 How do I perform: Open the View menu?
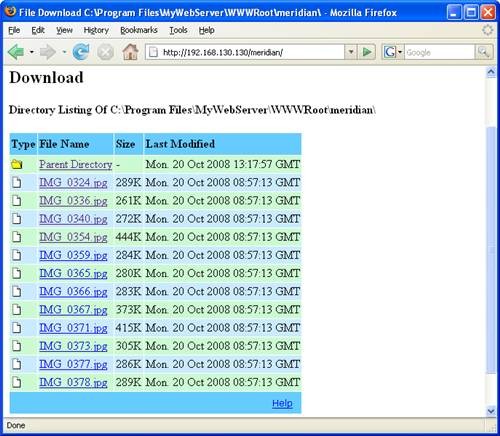tap(64, 30)
